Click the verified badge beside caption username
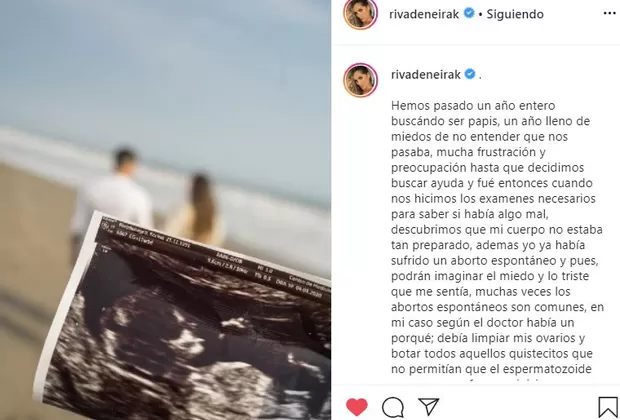Image resolution: width=620 pixels, height=420 pixels. (470, 74)
